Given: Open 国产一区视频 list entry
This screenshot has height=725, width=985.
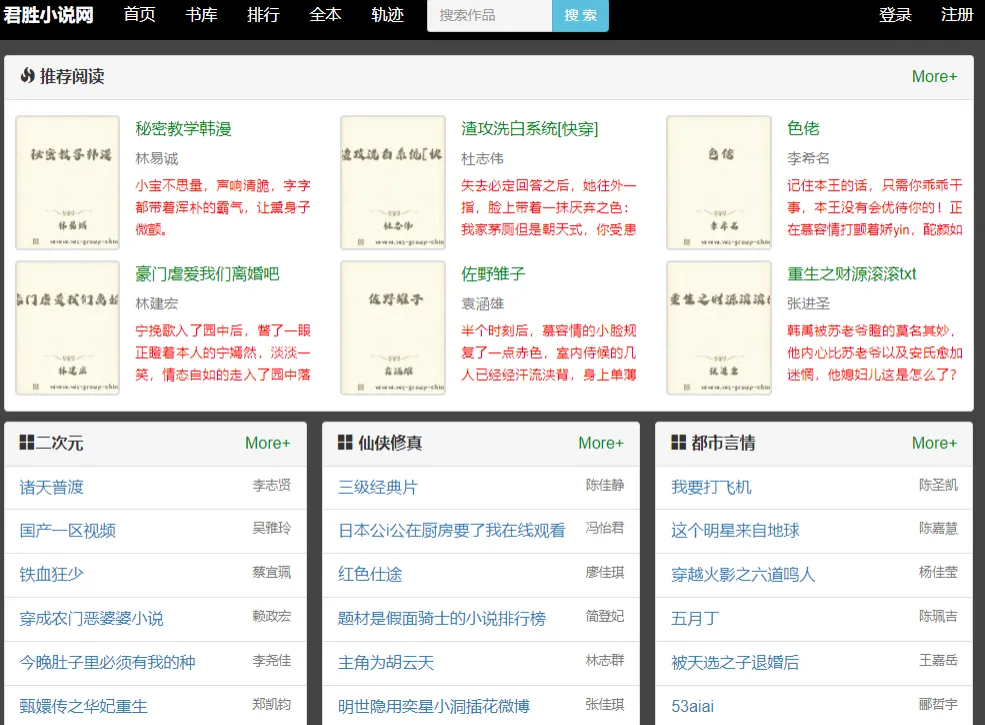Looking at the screenshot, I should 68,531.
